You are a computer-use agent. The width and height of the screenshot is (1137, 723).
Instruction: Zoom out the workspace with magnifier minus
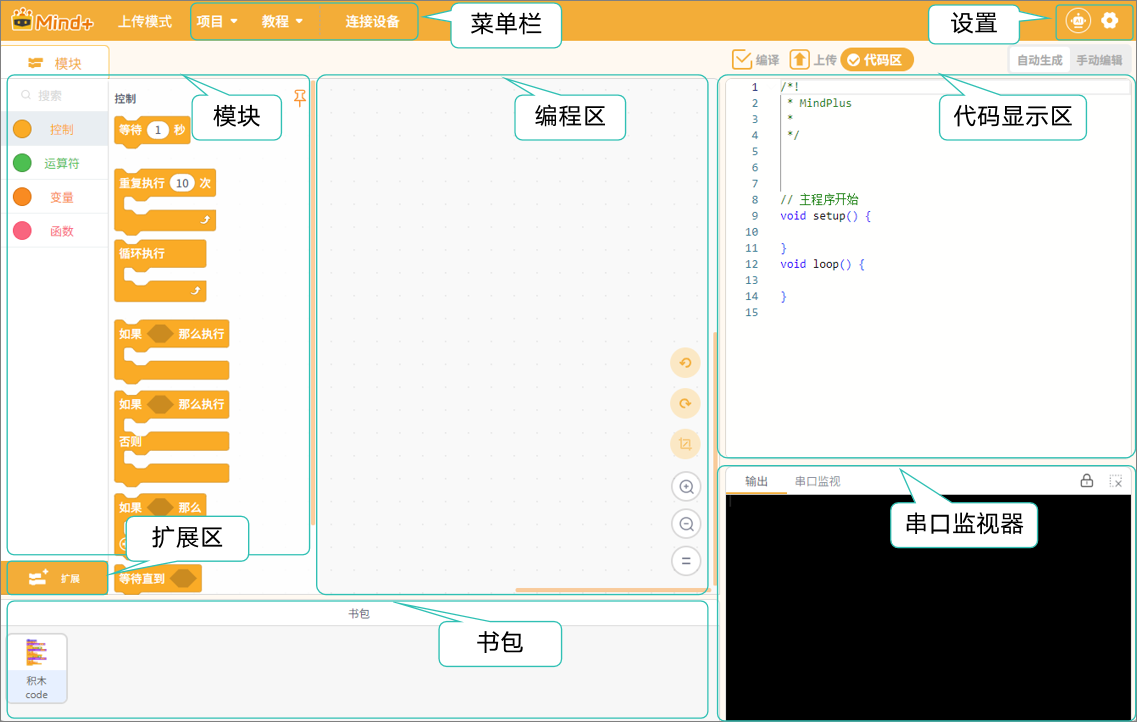686,524
